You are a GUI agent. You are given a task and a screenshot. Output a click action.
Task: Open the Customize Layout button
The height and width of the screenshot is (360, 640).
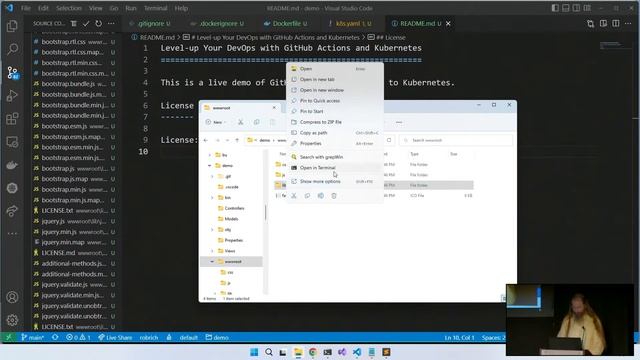click(587, 8)
